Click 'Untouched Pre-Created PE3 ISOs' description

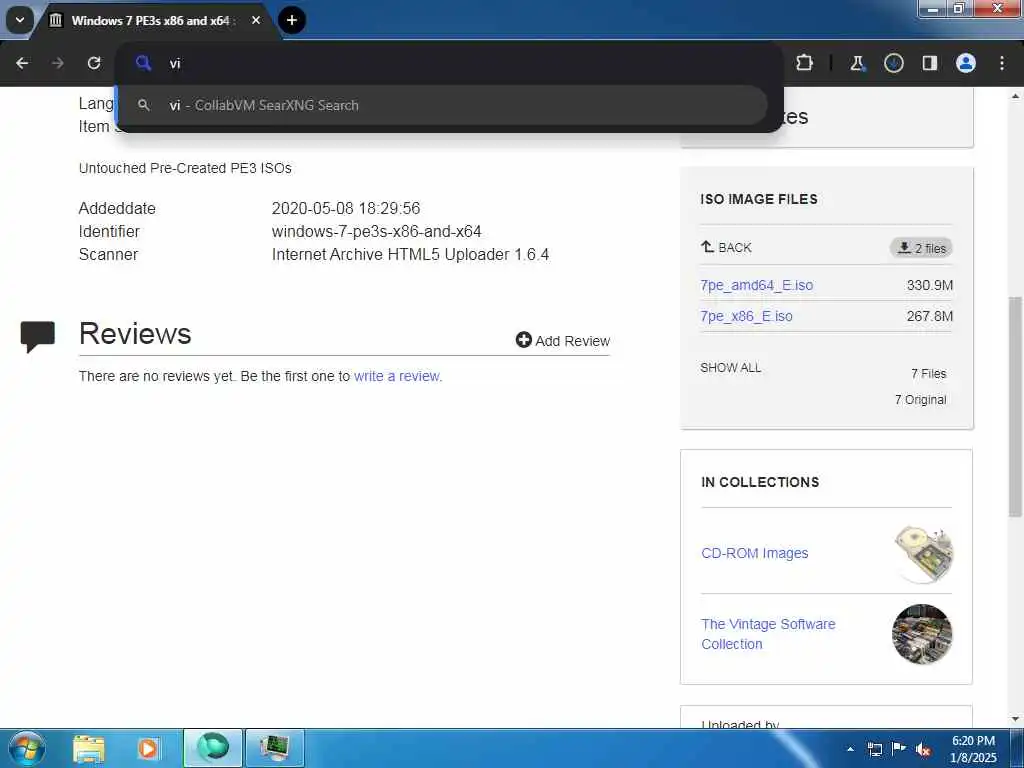(x=185, y=168)
